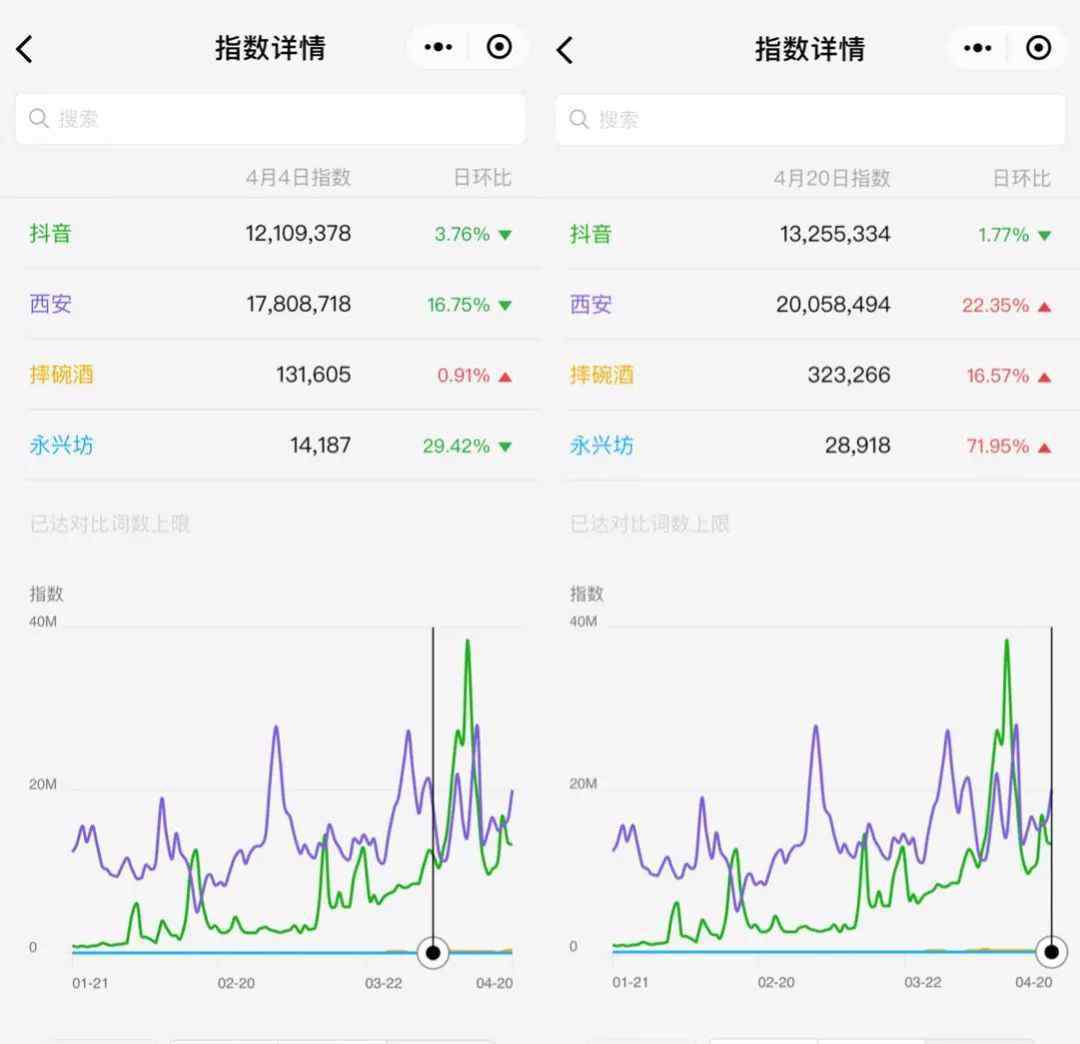The image size is (1080, 1044).
Task: Click 已达对比词数上限 notice in left panel
Action: pyautogui.click(x=110, y=524)
